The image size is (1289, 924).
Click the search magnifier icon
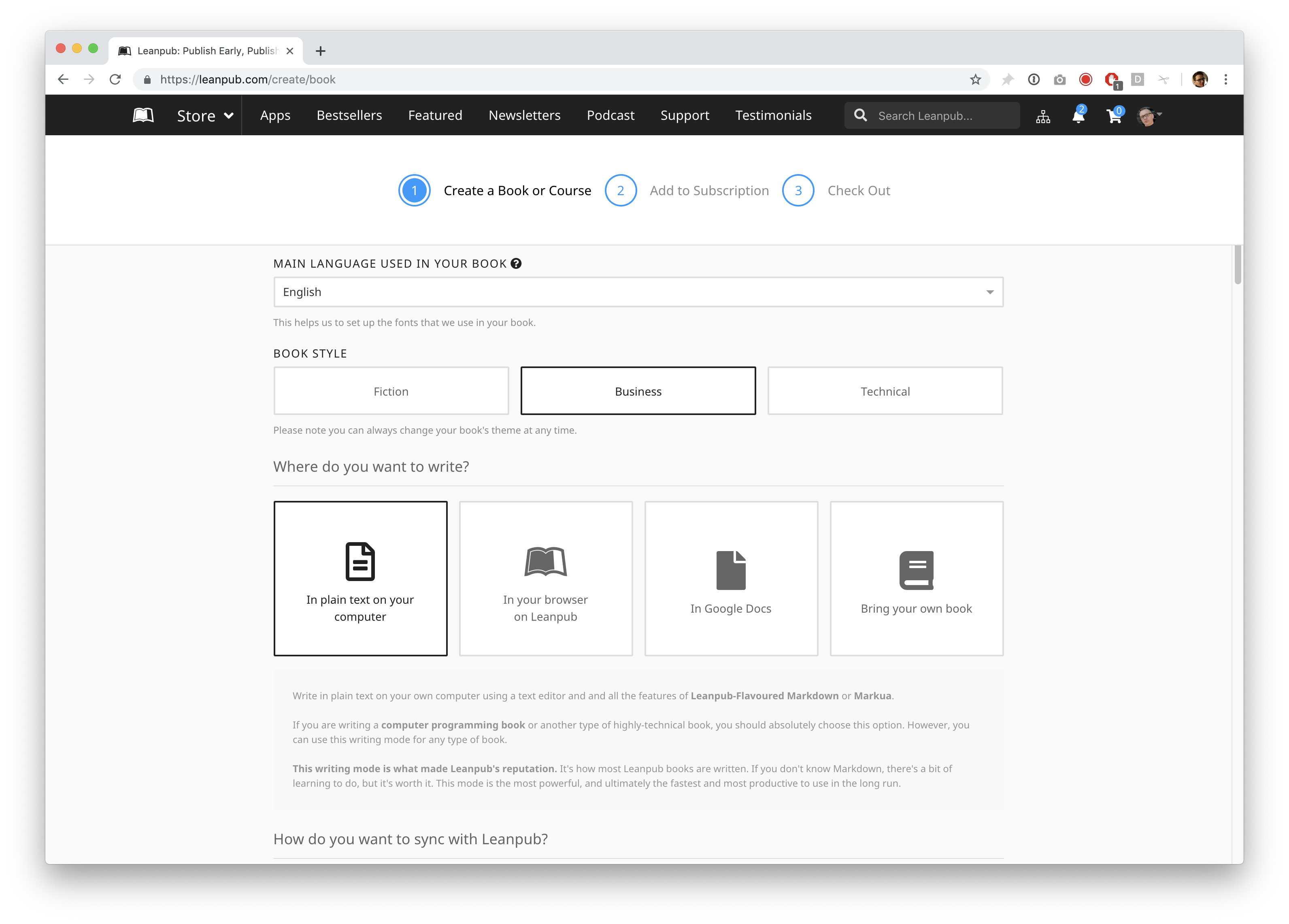pos(860,115)
